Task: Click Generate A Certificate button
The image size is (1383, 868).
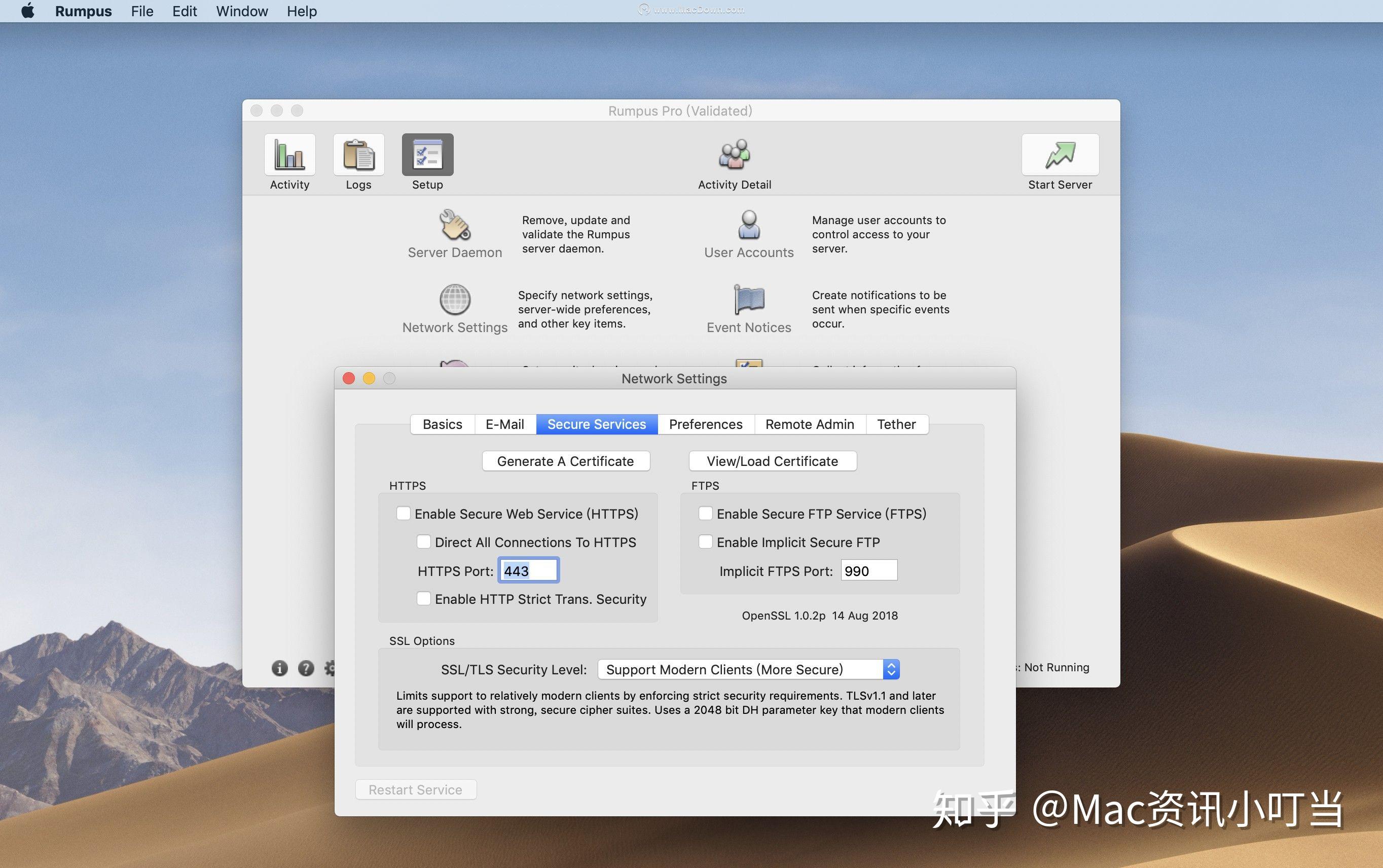Action: (566, 461)
